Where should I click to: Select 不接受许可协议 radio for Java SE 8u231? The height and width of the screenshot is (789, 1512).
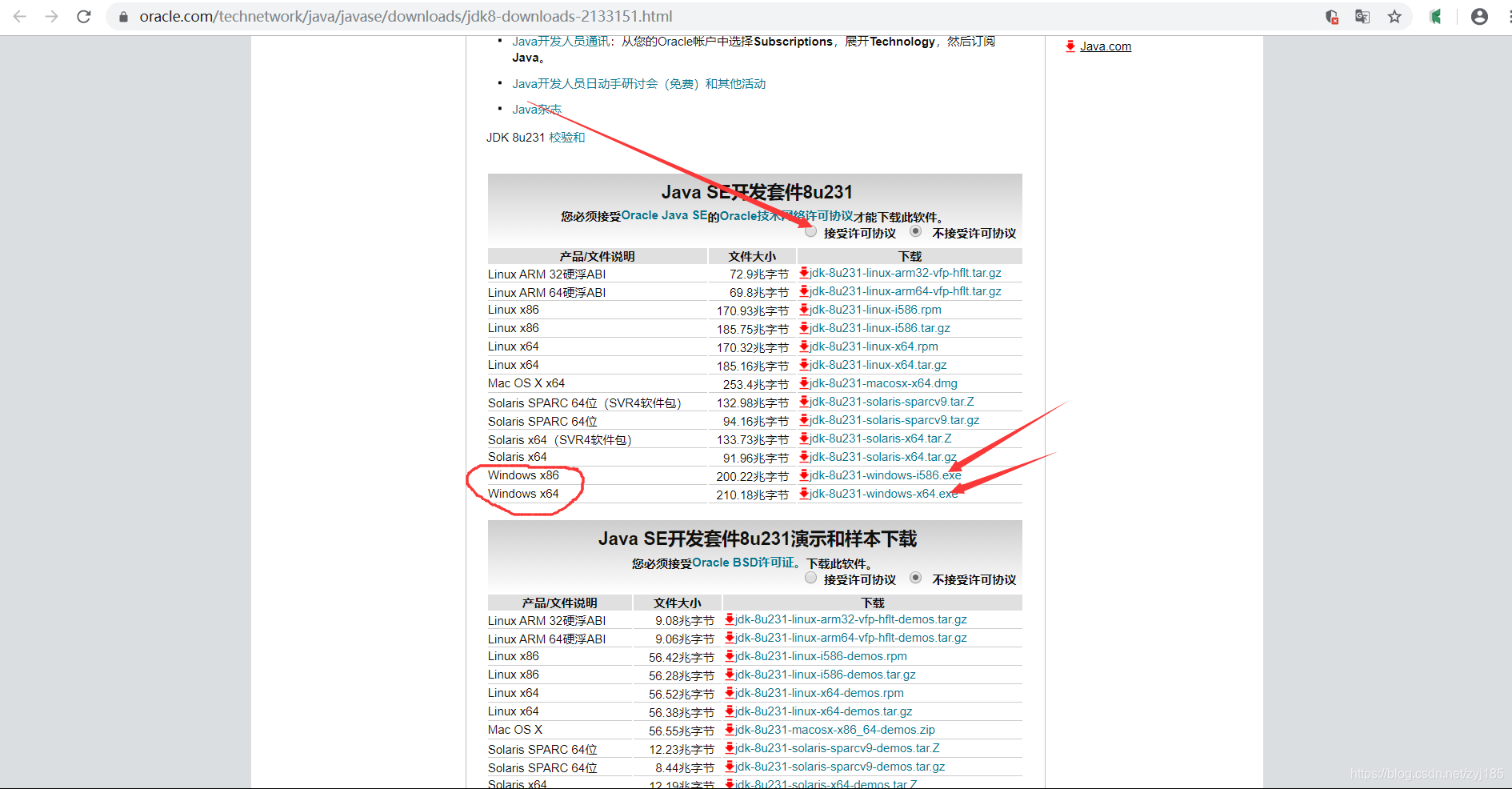pyautogui.click(x=916, y=231)
